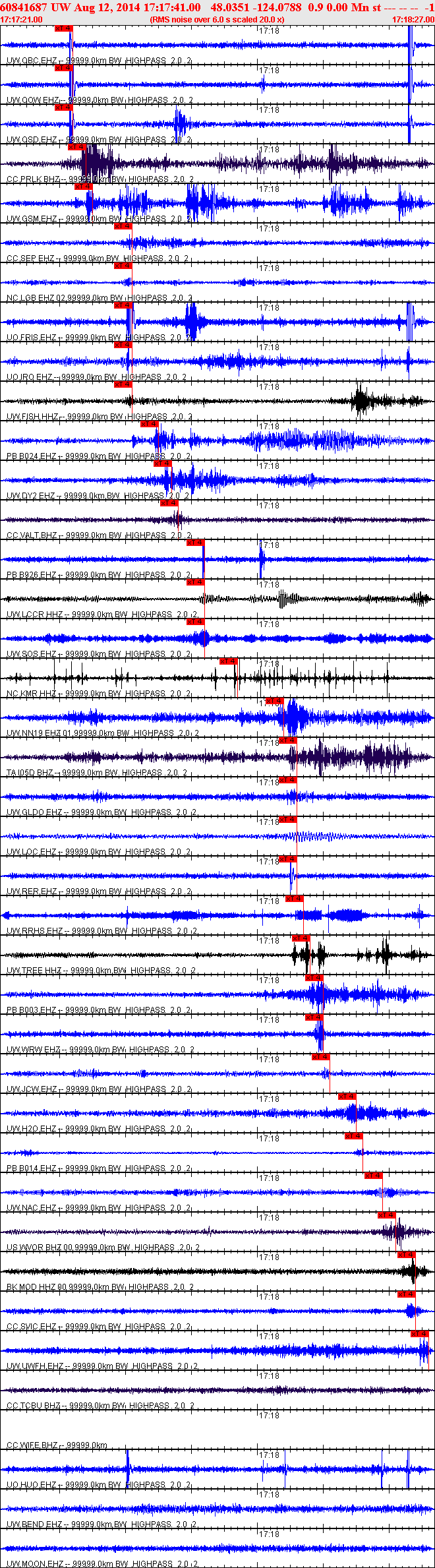This screenshot has height=1568, width=435.
Task: Click the UW.TREE.HHZ station label
Action: pos(34,971)
